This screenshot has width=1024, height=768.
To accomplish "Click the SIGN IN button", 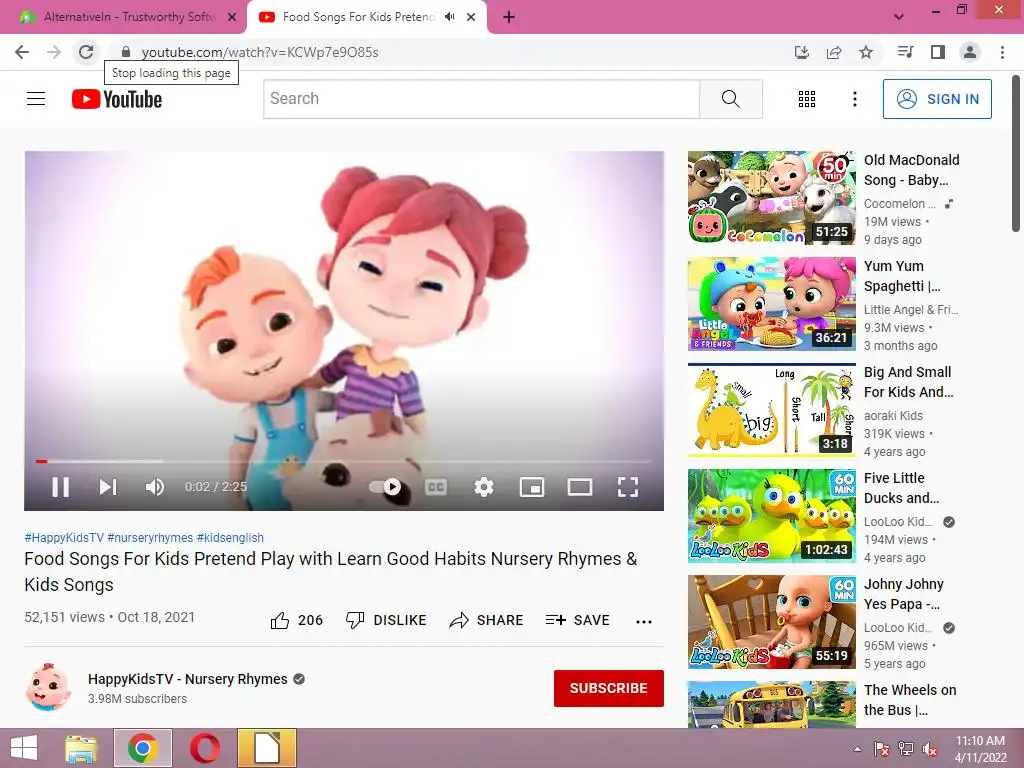I will (937, 99).
